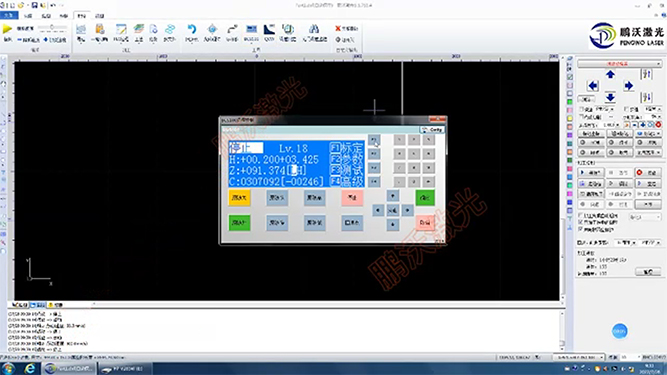Uncheck the bottom of three stacked option checkboxes
667x375 pixels.
(x=580, y=229)
